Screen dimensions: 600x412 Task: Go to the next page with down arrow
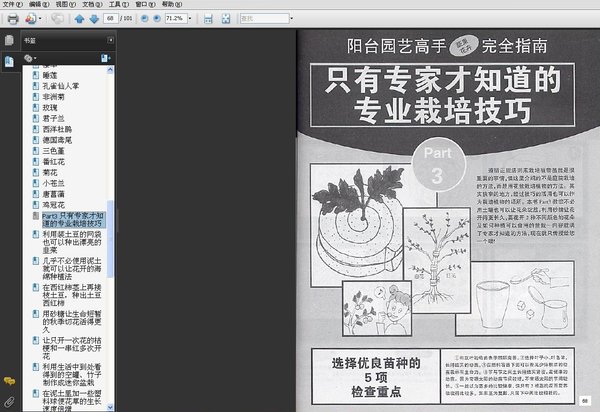click(94, 19)
